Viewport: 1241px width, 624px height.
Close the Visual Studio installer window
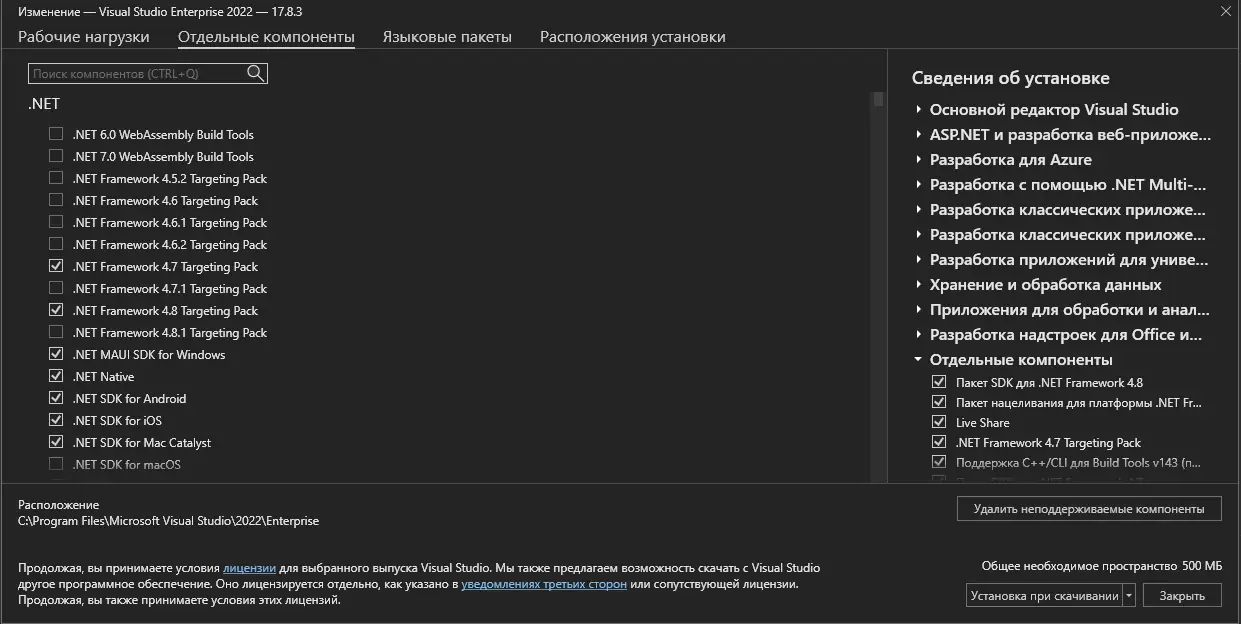coord(1226,11)
